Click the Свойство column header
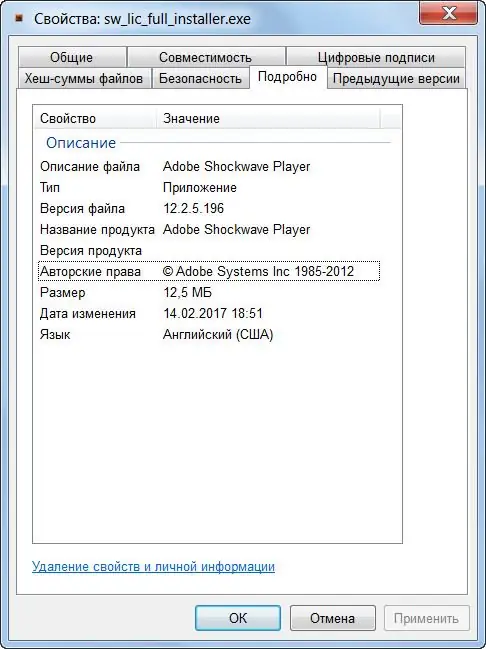This screenshot has width=486, height=649. coord(94,118)
